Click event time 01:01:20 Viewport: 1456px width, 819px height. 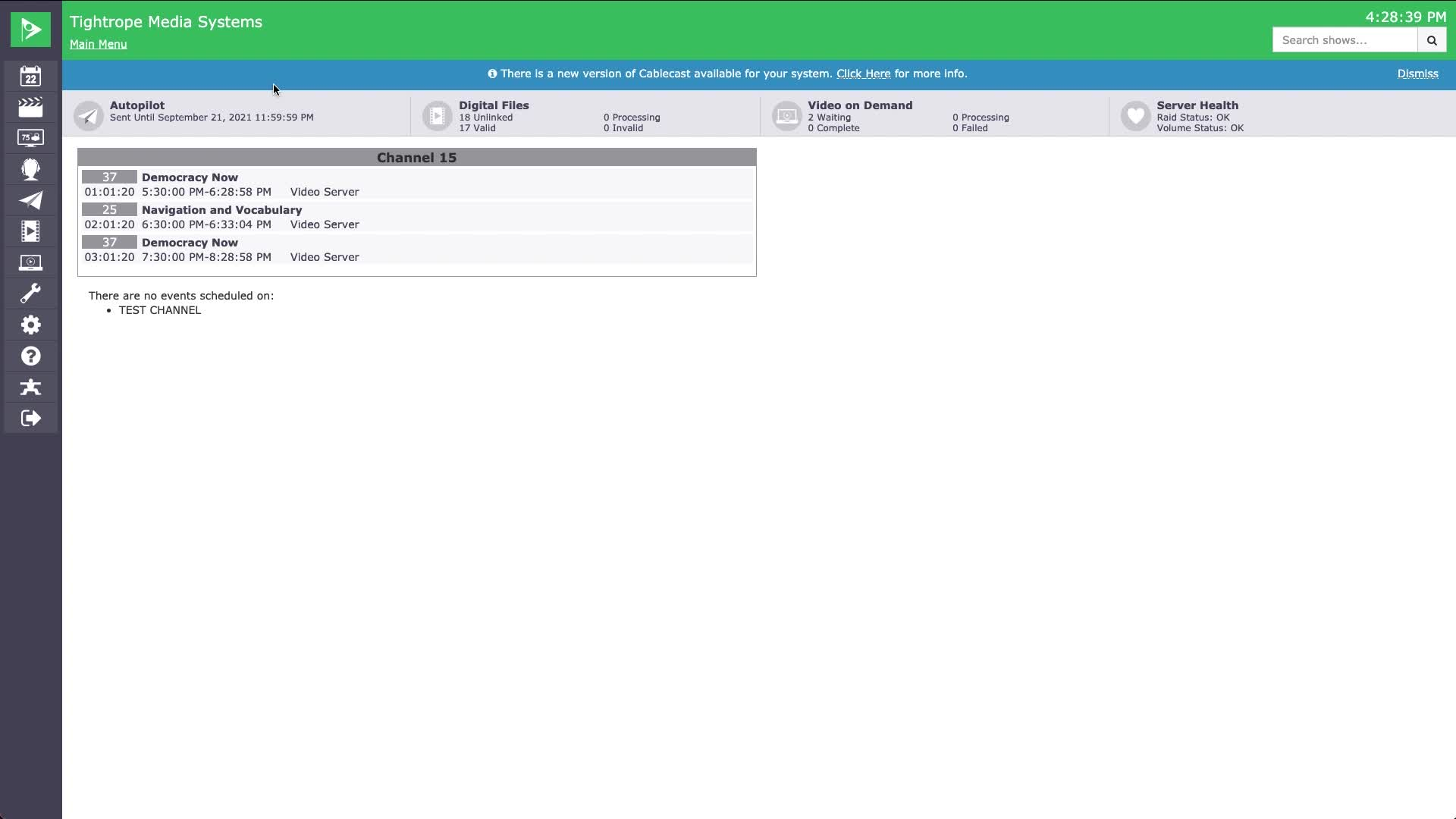[x=109, y=192]
